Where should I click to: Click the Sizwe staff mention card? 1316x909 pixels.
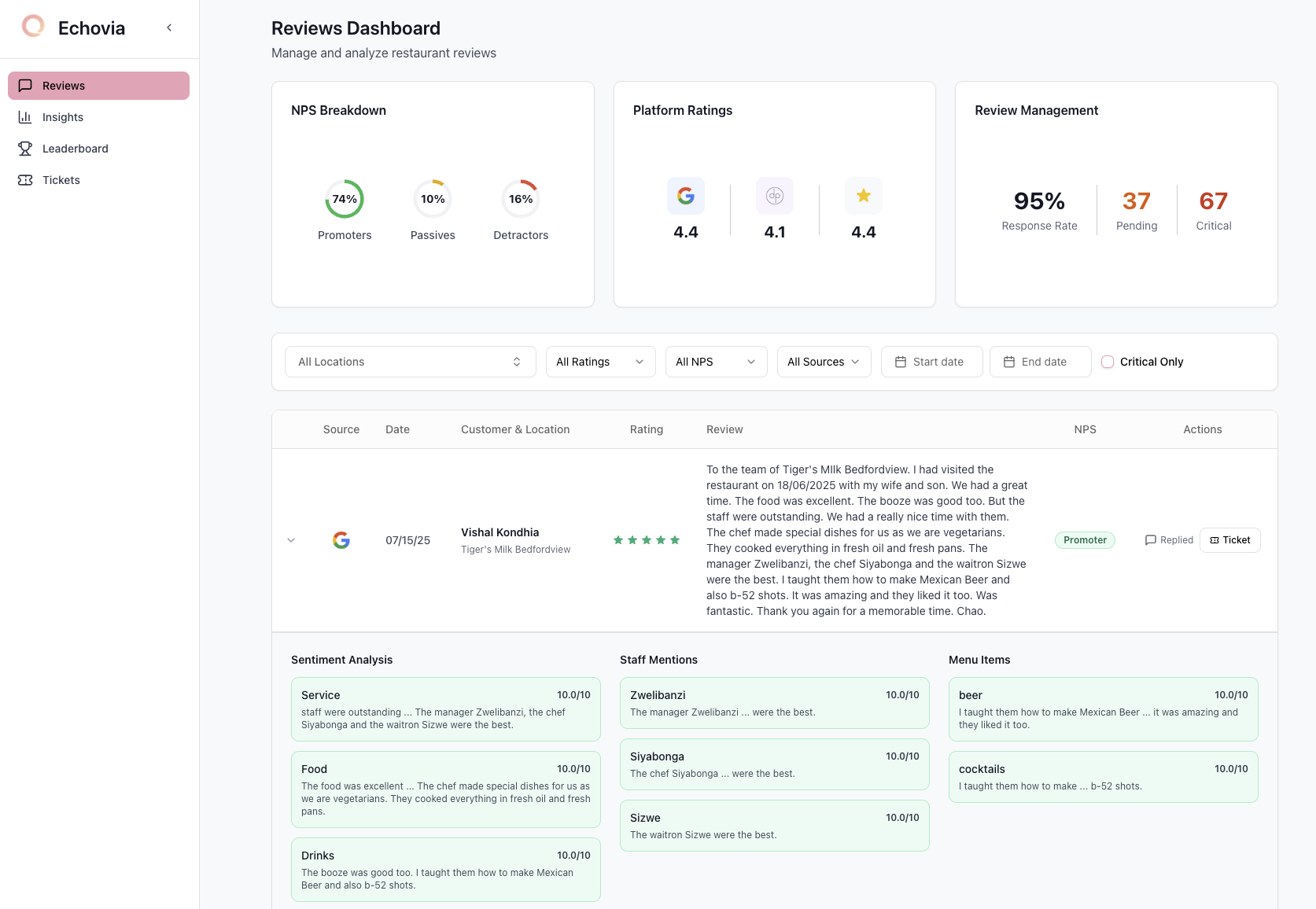click(775, 826)
